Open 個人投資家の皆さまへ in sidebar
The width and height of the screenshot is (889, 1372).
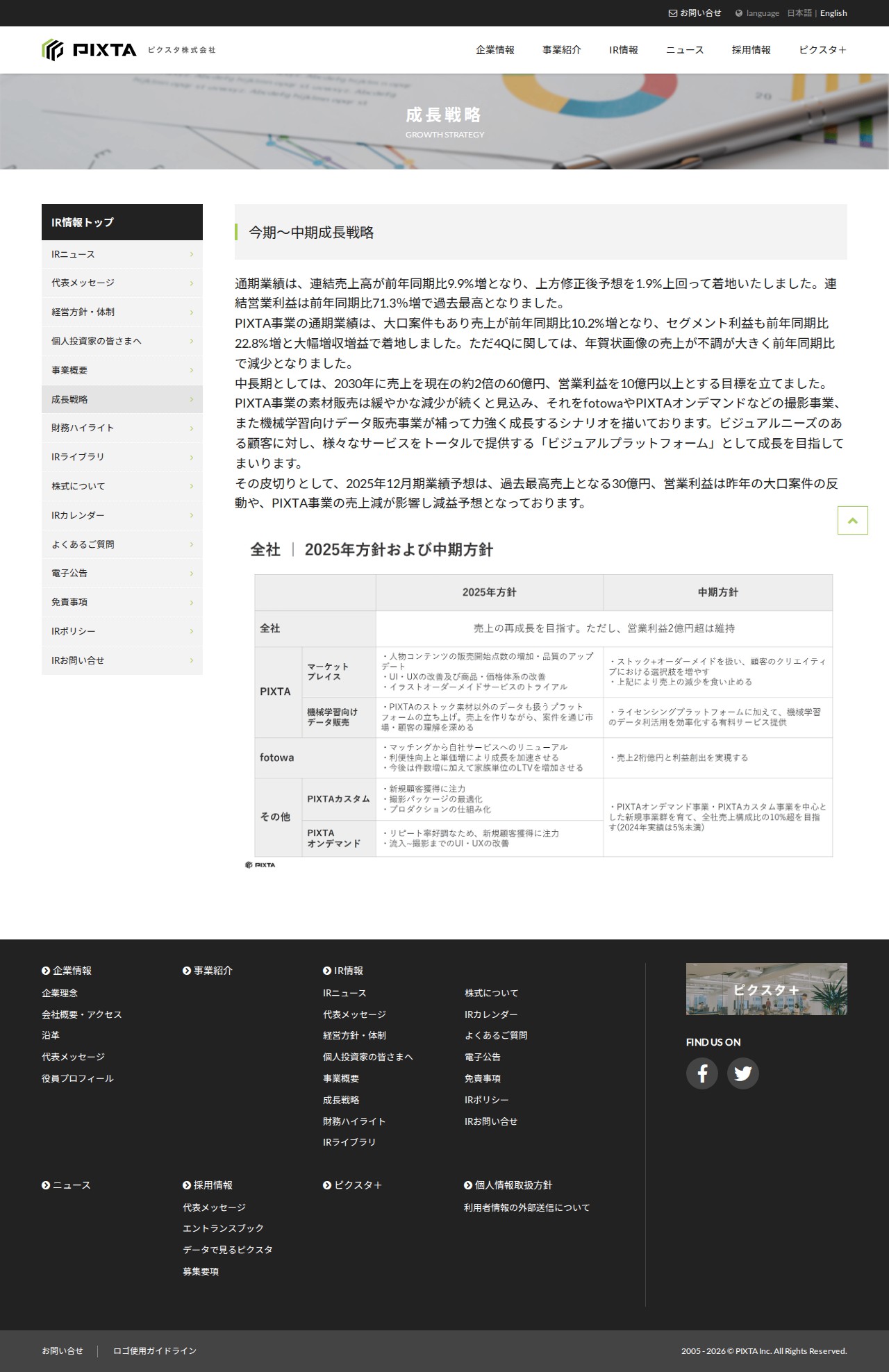[x=122, y=342]
